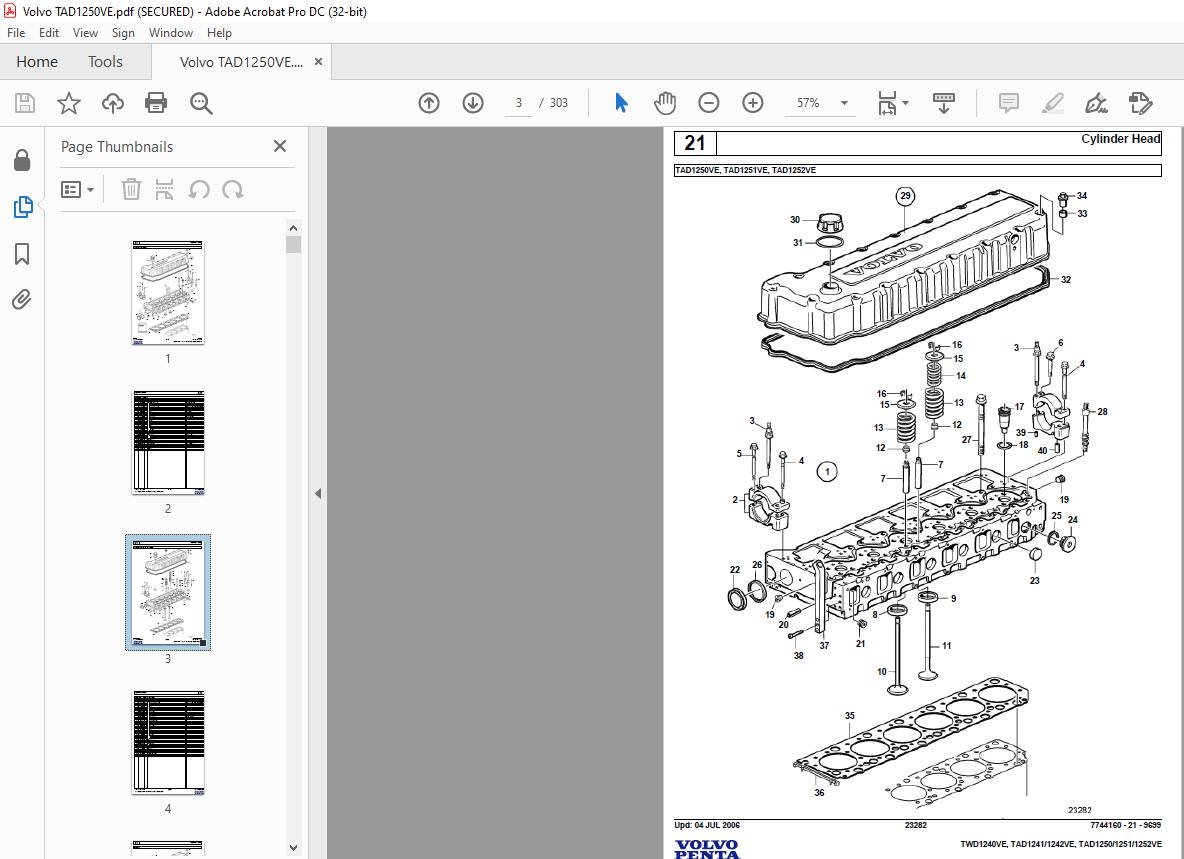The height and width of the screenshot is (859, 1184).
Task: Go to the previous page with the up arrow
Action: tap(429, 103)
